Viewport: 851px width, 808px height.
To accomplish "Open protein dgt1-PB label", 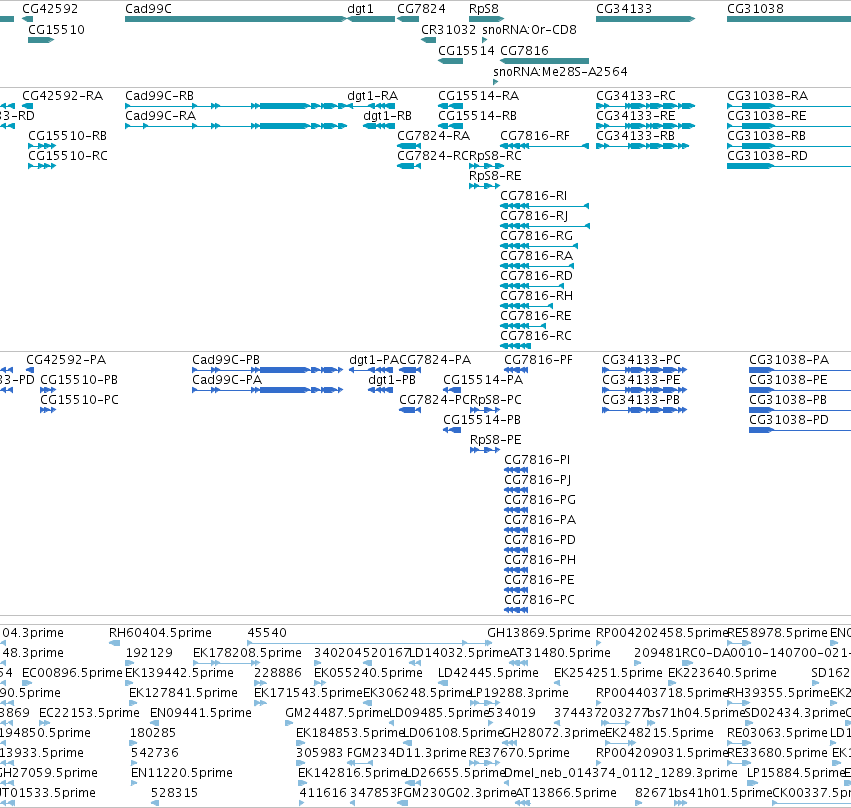I will (x=392, y=380).
